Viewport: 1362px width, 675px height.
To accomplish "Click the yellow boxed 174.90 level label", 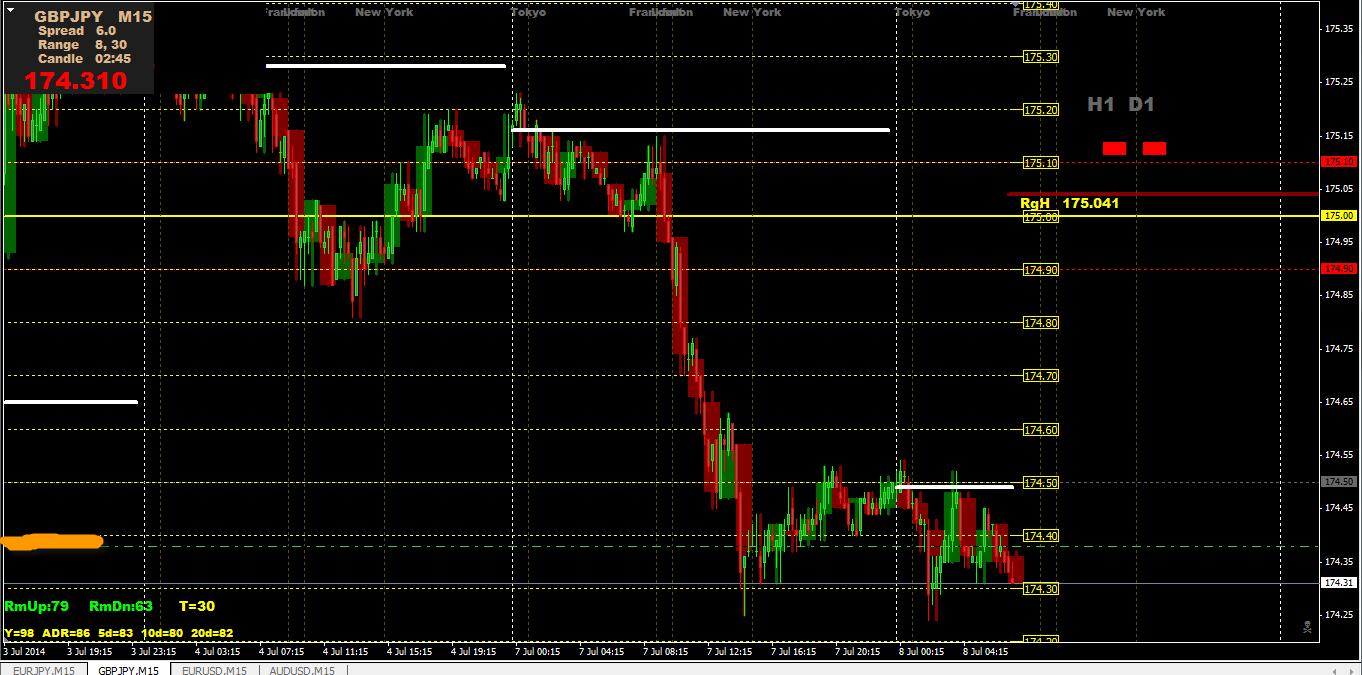I will pyautogui.click(x=1041, y=270).
